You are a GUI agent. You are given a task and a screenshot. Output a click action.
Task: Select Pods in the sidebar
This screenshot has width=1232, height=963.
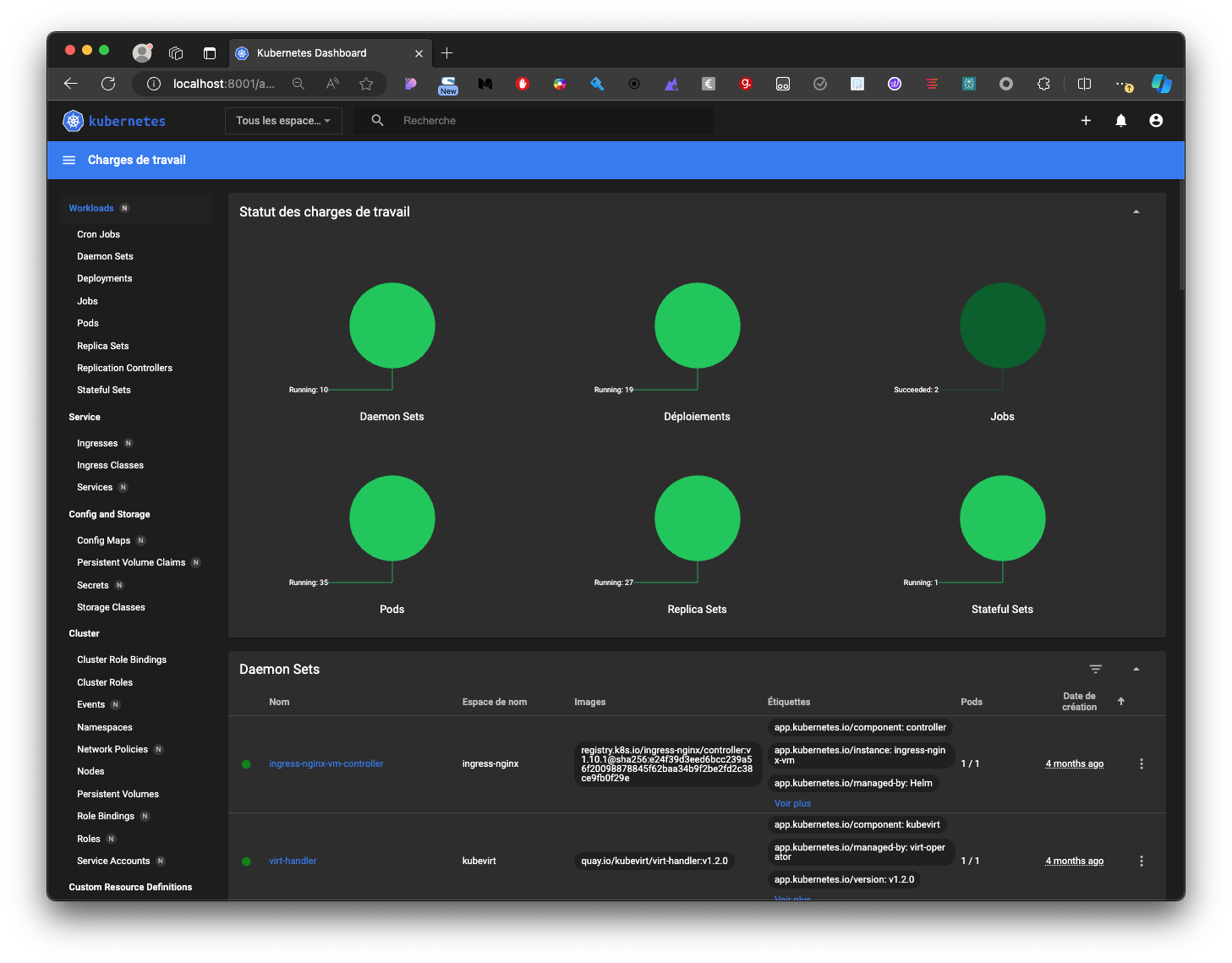[x=88, y=323]
